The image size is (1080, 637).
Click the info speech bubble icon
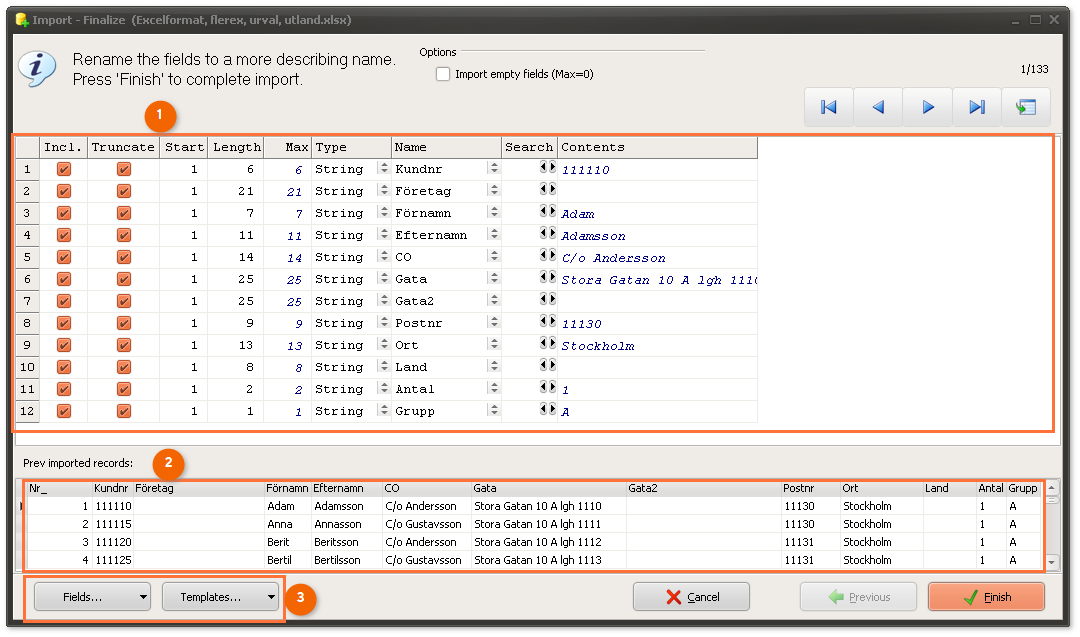pos(37,69)
